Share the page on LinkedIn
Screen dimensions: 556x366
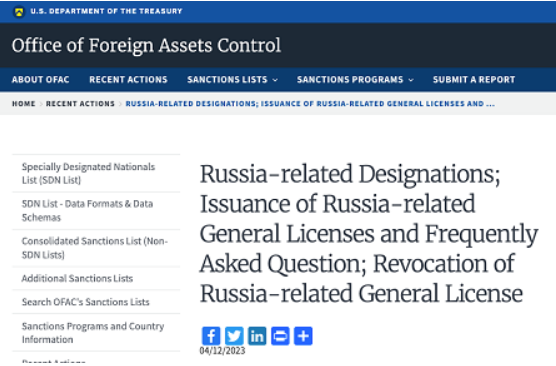(257, 336)
